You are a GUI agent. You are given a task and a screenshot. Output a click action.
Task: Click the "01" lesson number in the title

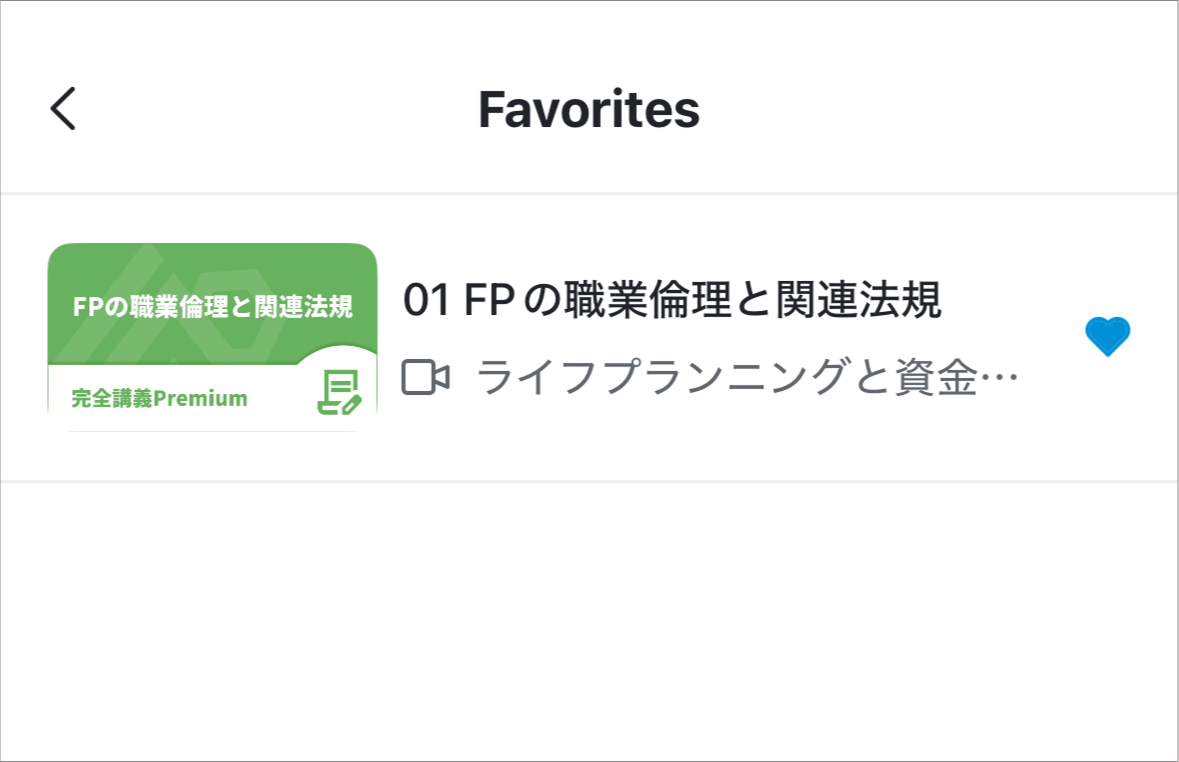click(426, 300)
